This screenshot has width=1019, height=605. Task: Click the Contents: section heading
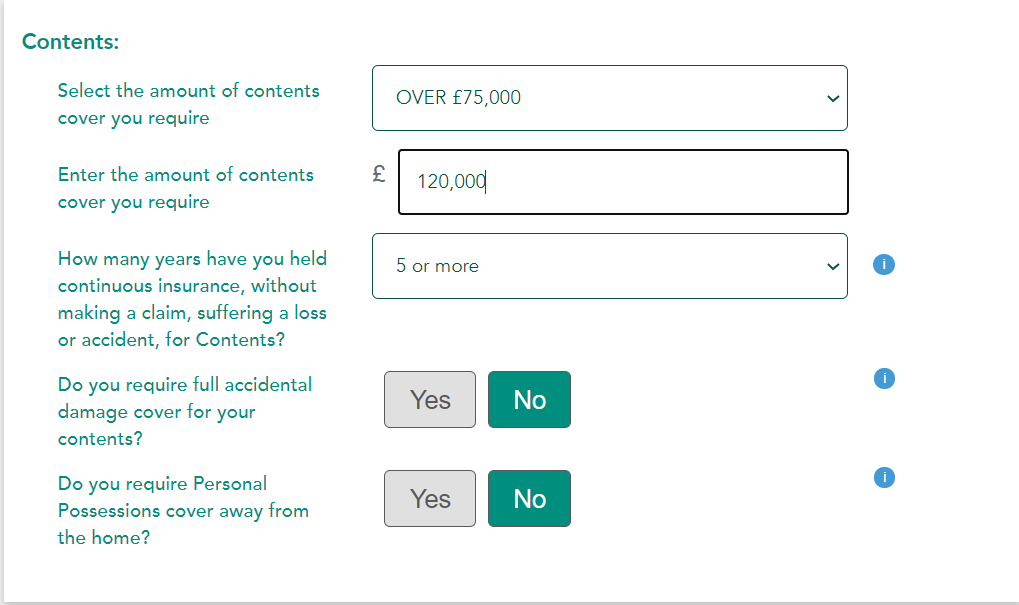(x=70, y=42)
